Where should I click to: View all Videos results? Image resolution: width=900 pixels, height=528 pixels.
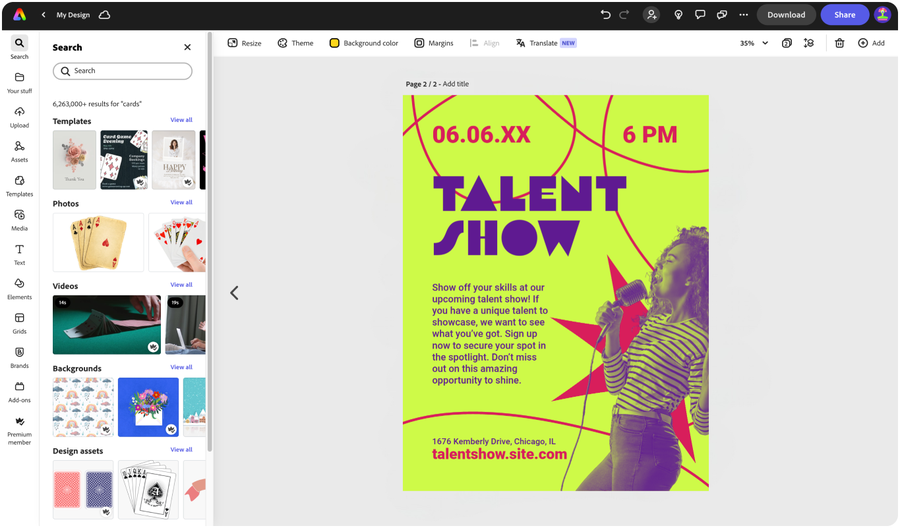pos(181,285)
